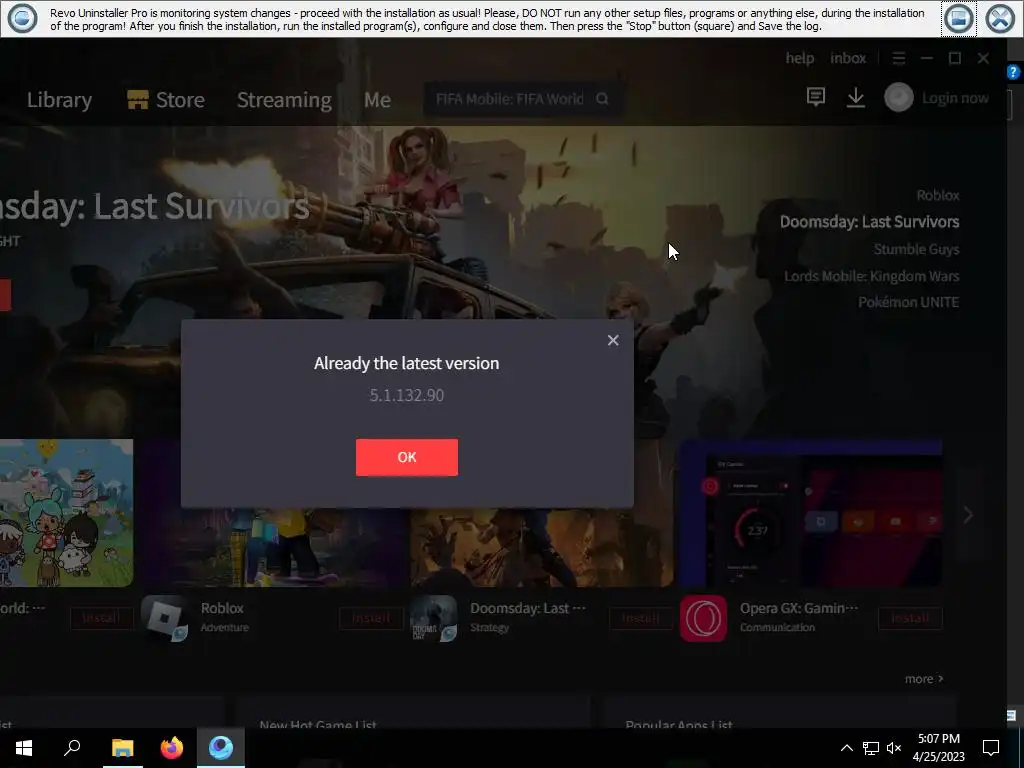Select Doomsday: Last Survivors in banner list
The width and height of the screenshot is (1024, 768).
(869, 222)
